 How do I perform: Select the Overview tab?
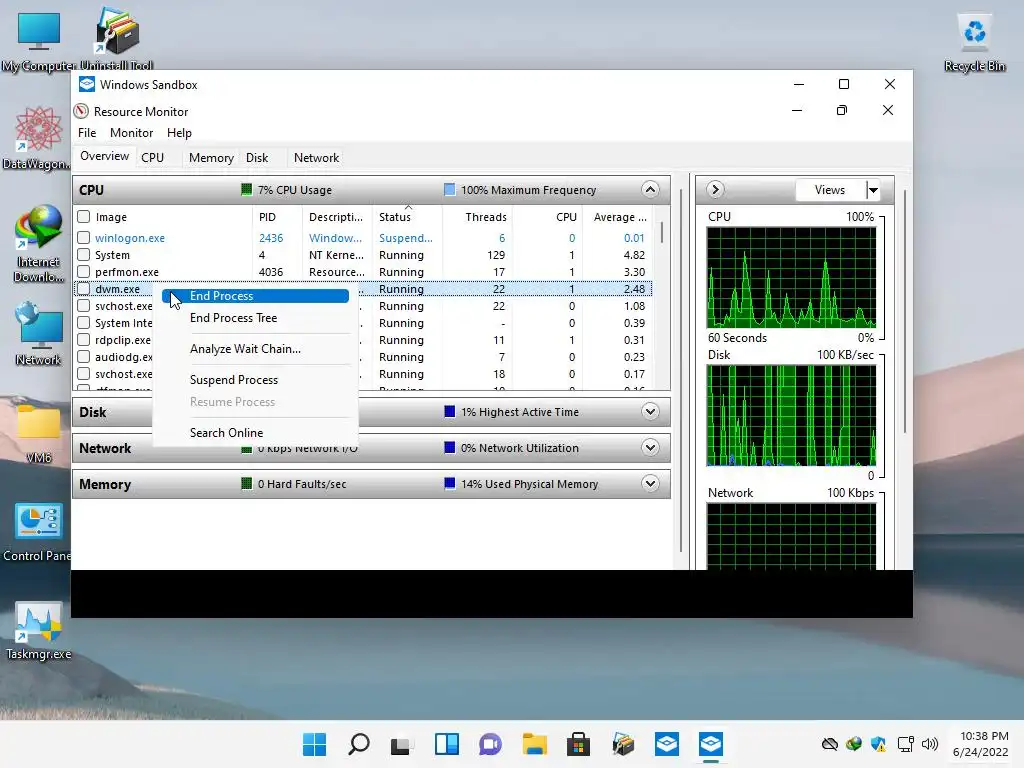coord(104,156)
